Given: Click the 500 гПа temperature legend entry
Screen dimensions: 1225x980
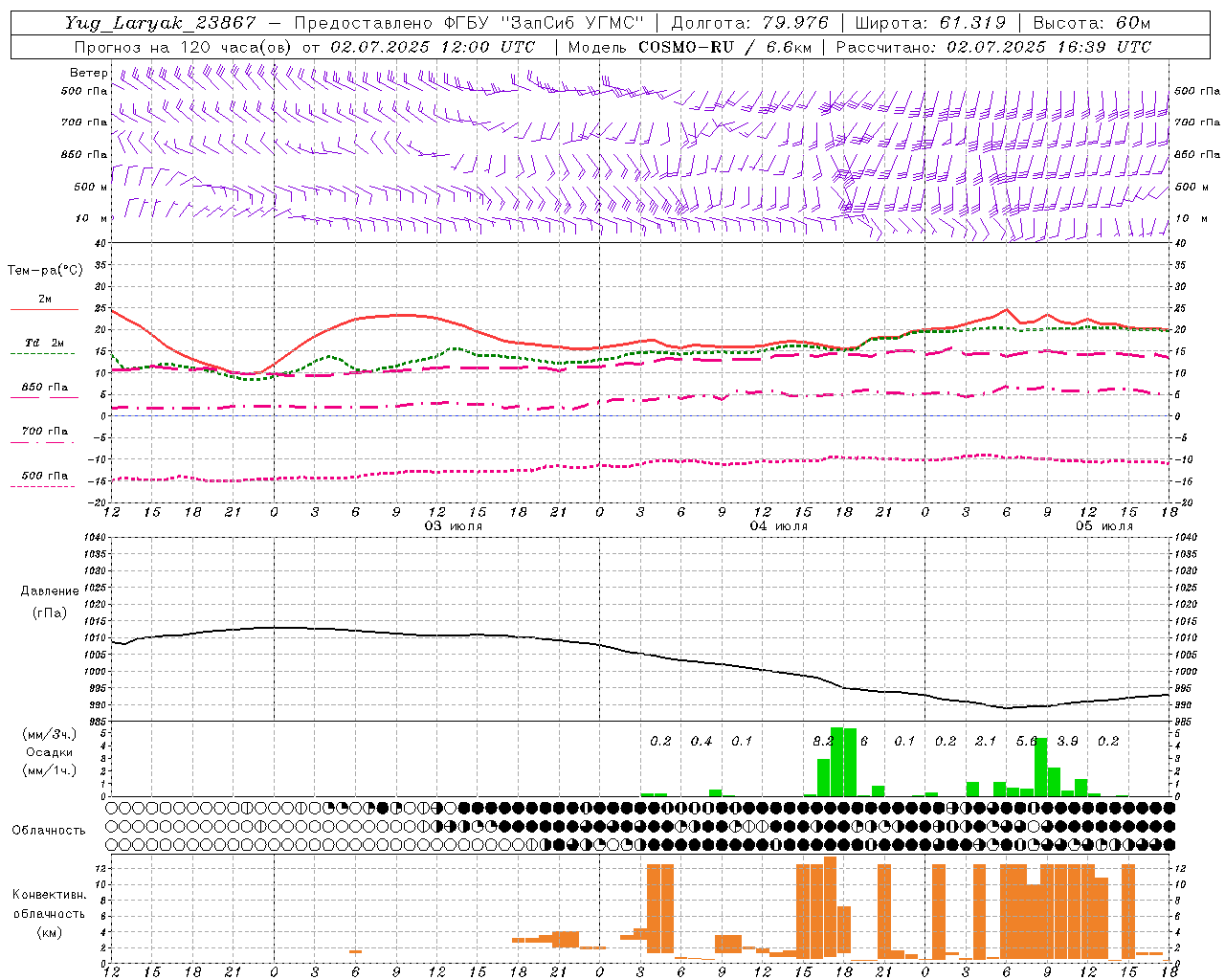Looking at the screenshot, I should click(44, 476).
